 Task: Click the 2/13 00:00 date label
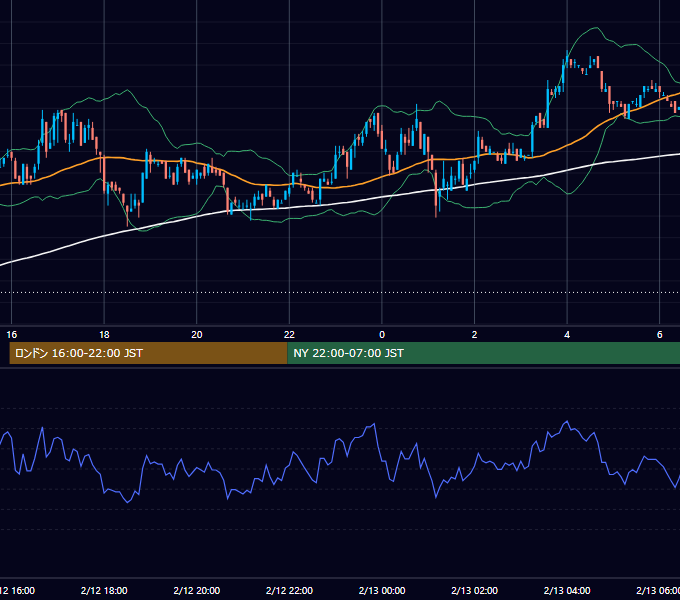(x=382, y=590)
